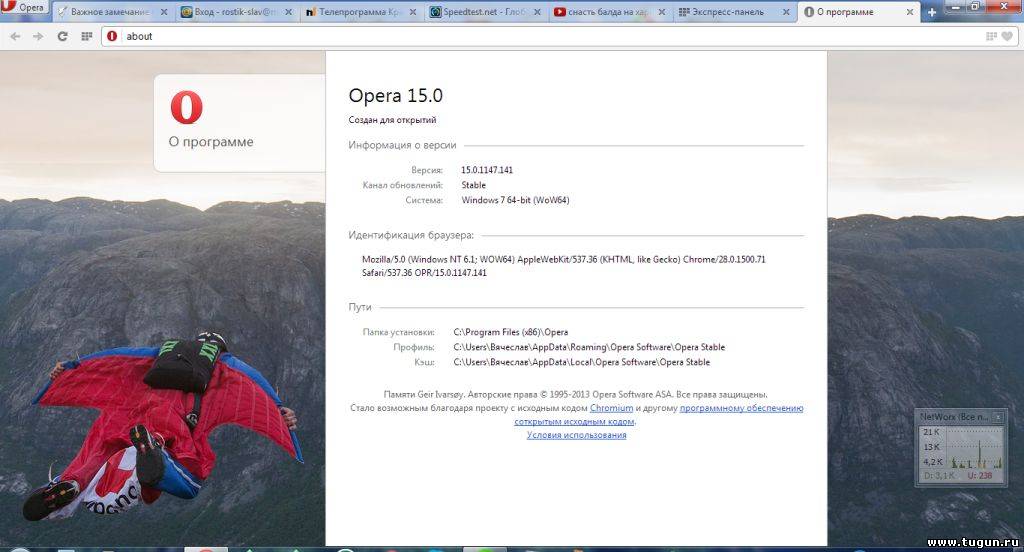Viewport: 1024px width, 552px height.
Task: Open программному обеспечению link
Action: pos(741,408)
